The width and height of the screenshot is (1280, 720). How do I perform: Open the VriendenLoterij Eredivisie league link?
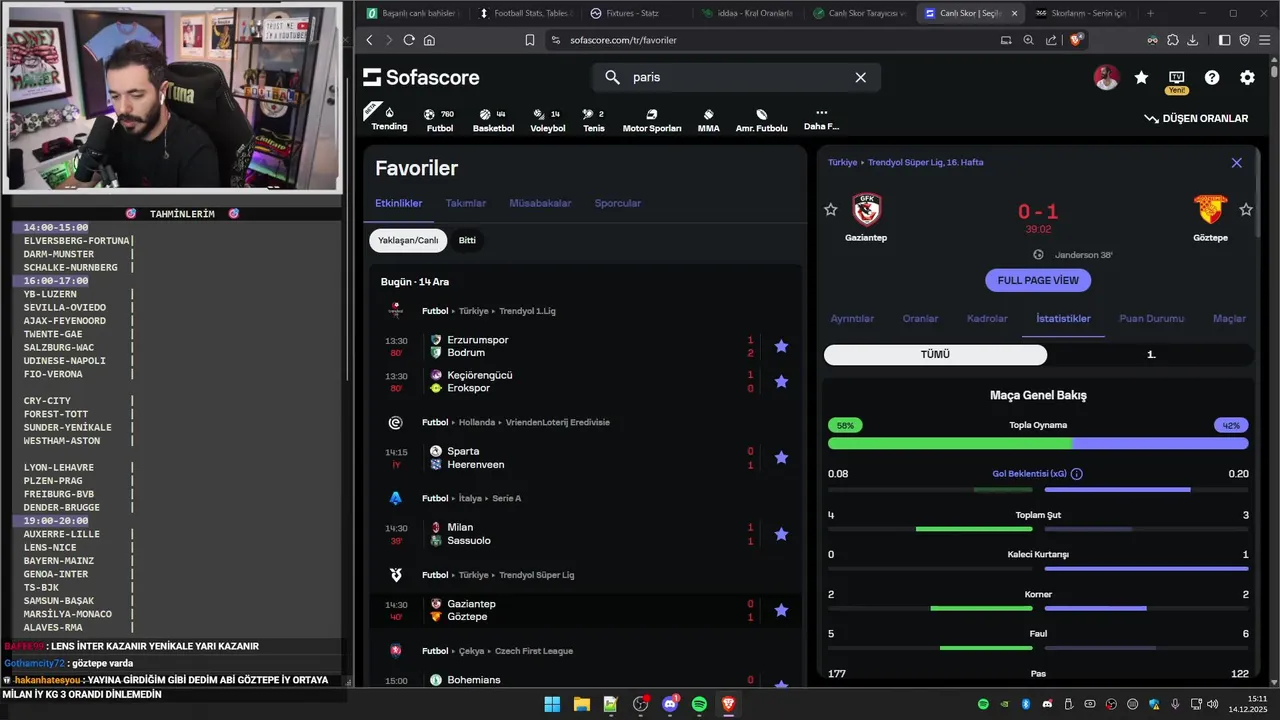tap(557, 422)
